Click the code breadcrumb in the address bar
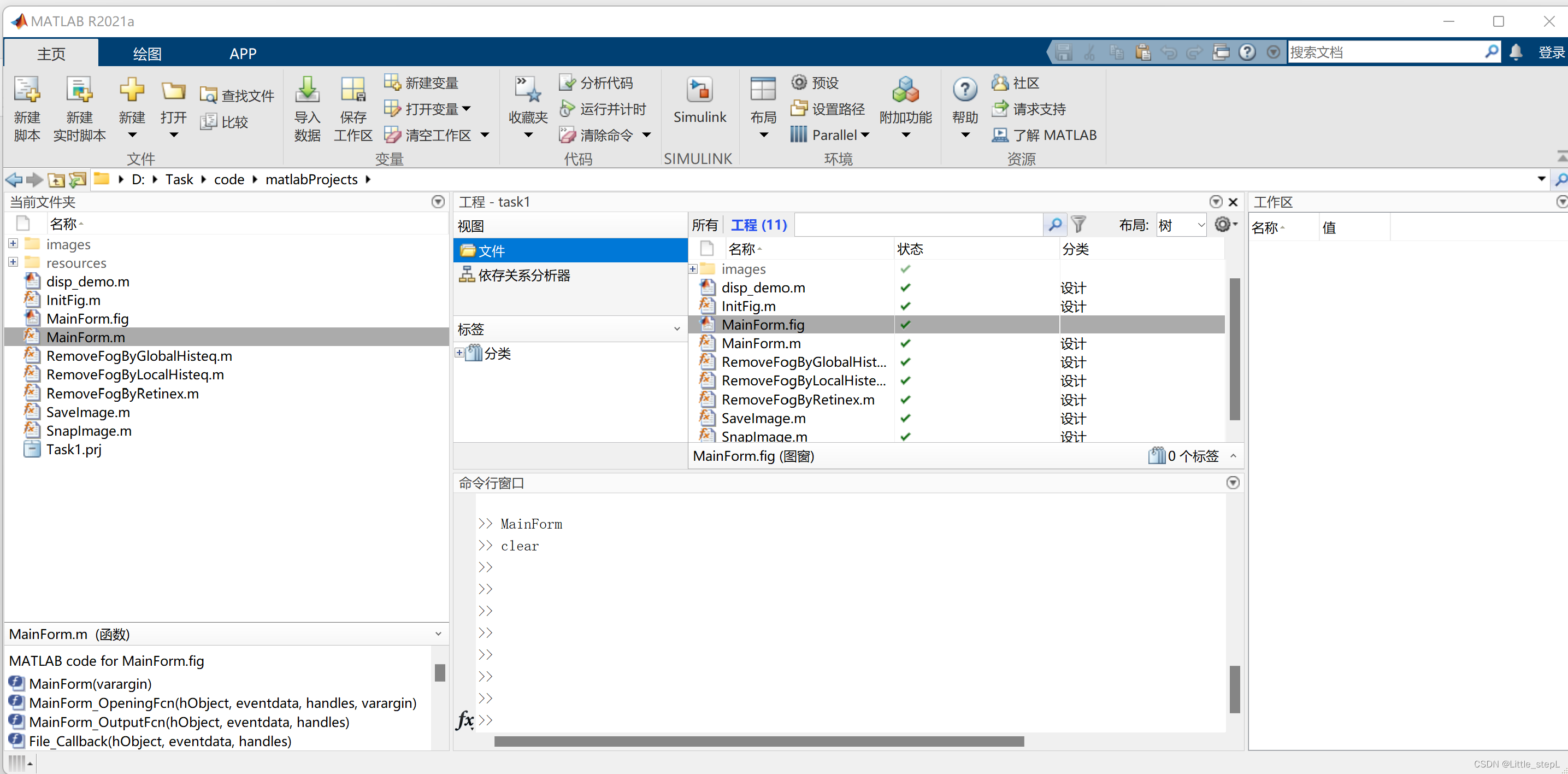Viewport: 1568px width, 774px height. click(x=229, y=180)
